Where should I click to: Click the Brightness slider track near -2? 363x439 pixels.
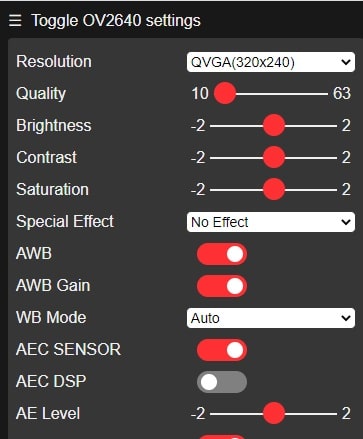pyautogui.click(x=218, y=126)
